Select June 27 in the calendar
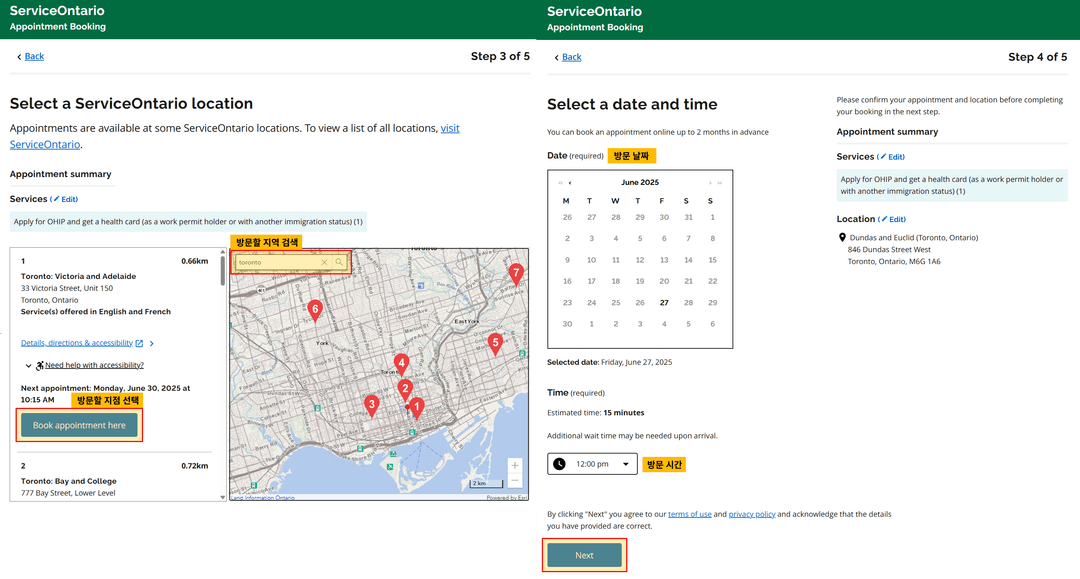This screenshot has height=579, width=1080. [x=664, y=302]
